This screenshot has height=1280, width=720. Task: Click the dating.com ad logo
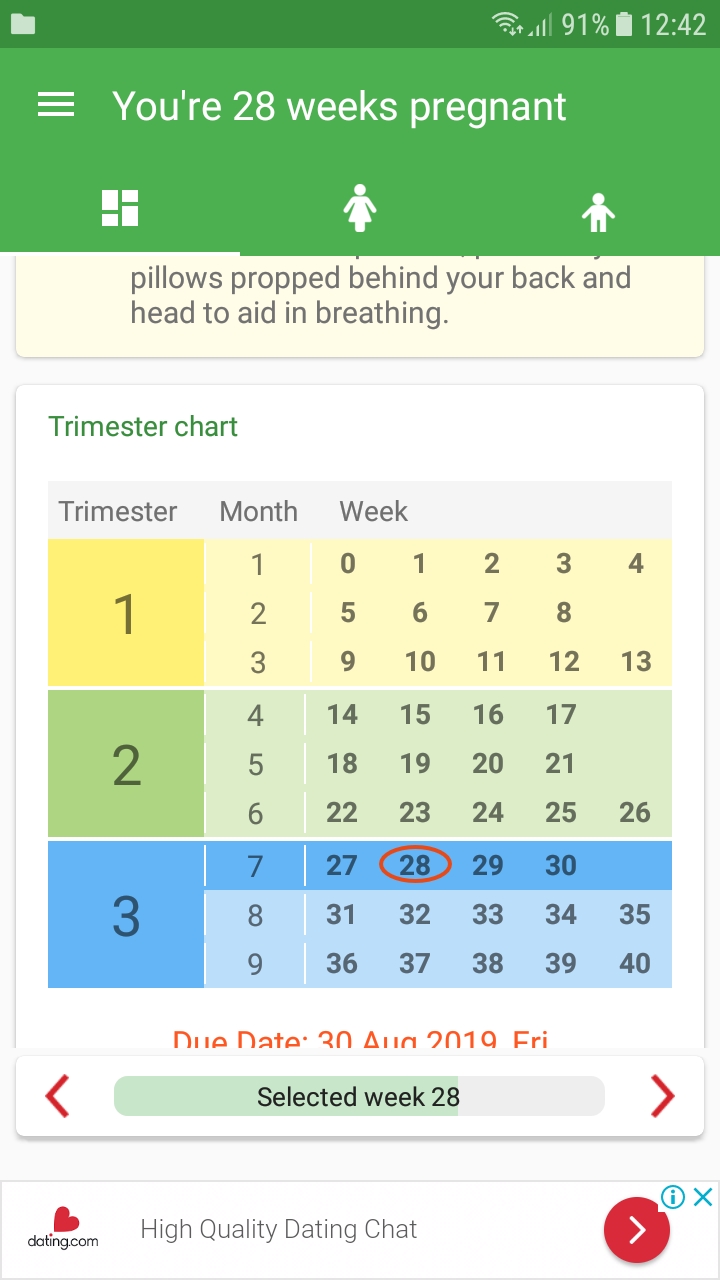click(63, 1229)
